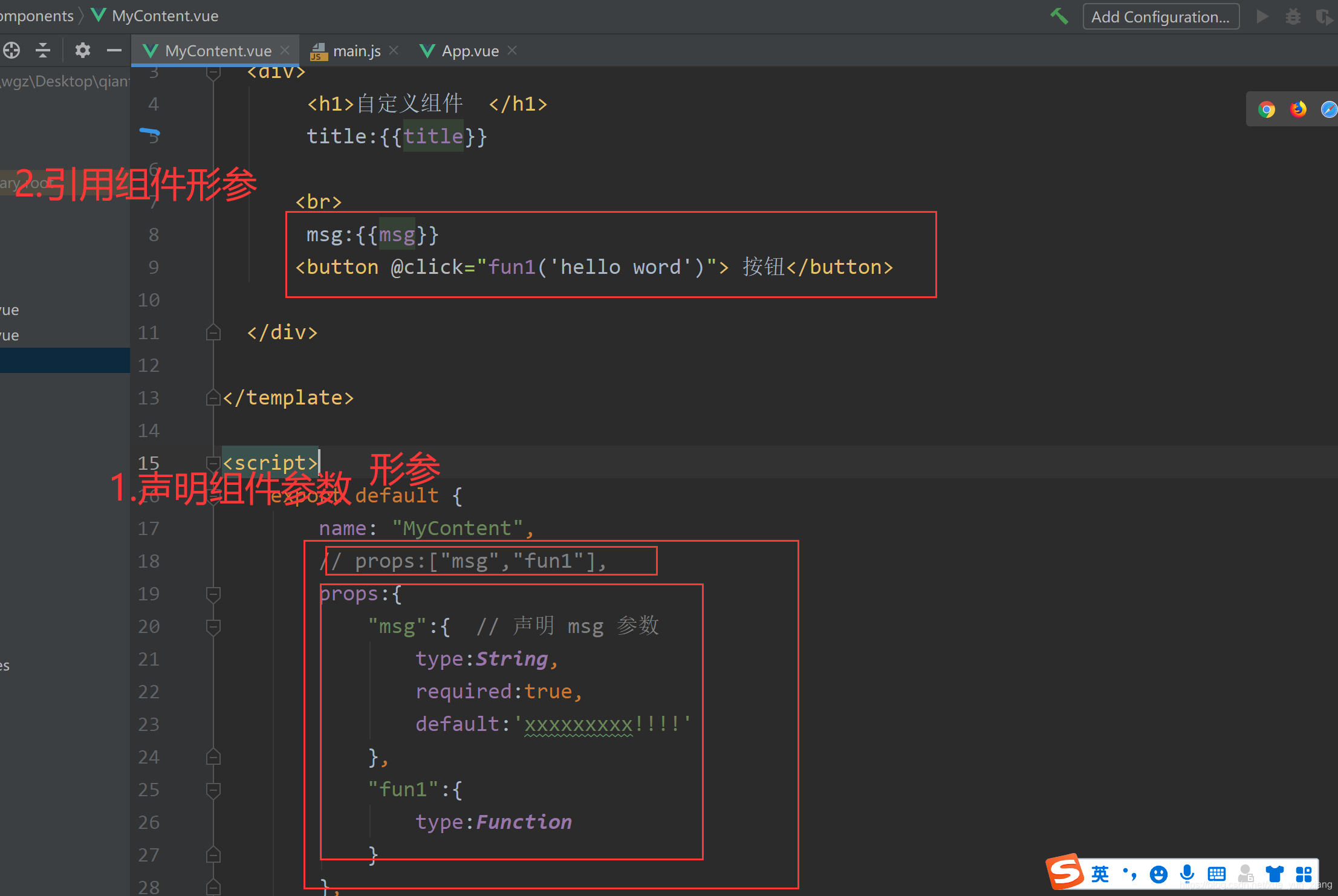Open preview in Firefox browser icon
The image size is (1338, 896).
1298,109
